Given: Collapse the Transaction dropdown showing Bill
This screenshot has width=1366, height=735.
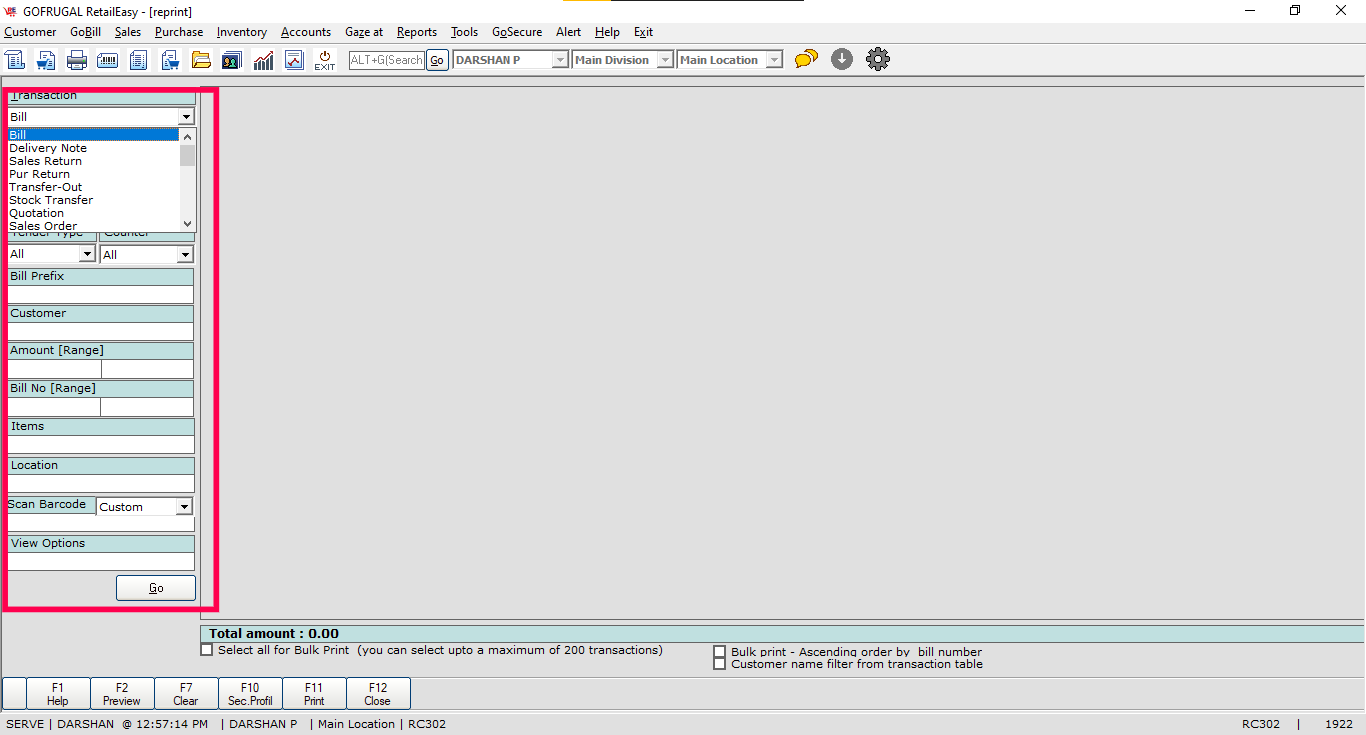Looking at the screenshot, I should [186, 117].
